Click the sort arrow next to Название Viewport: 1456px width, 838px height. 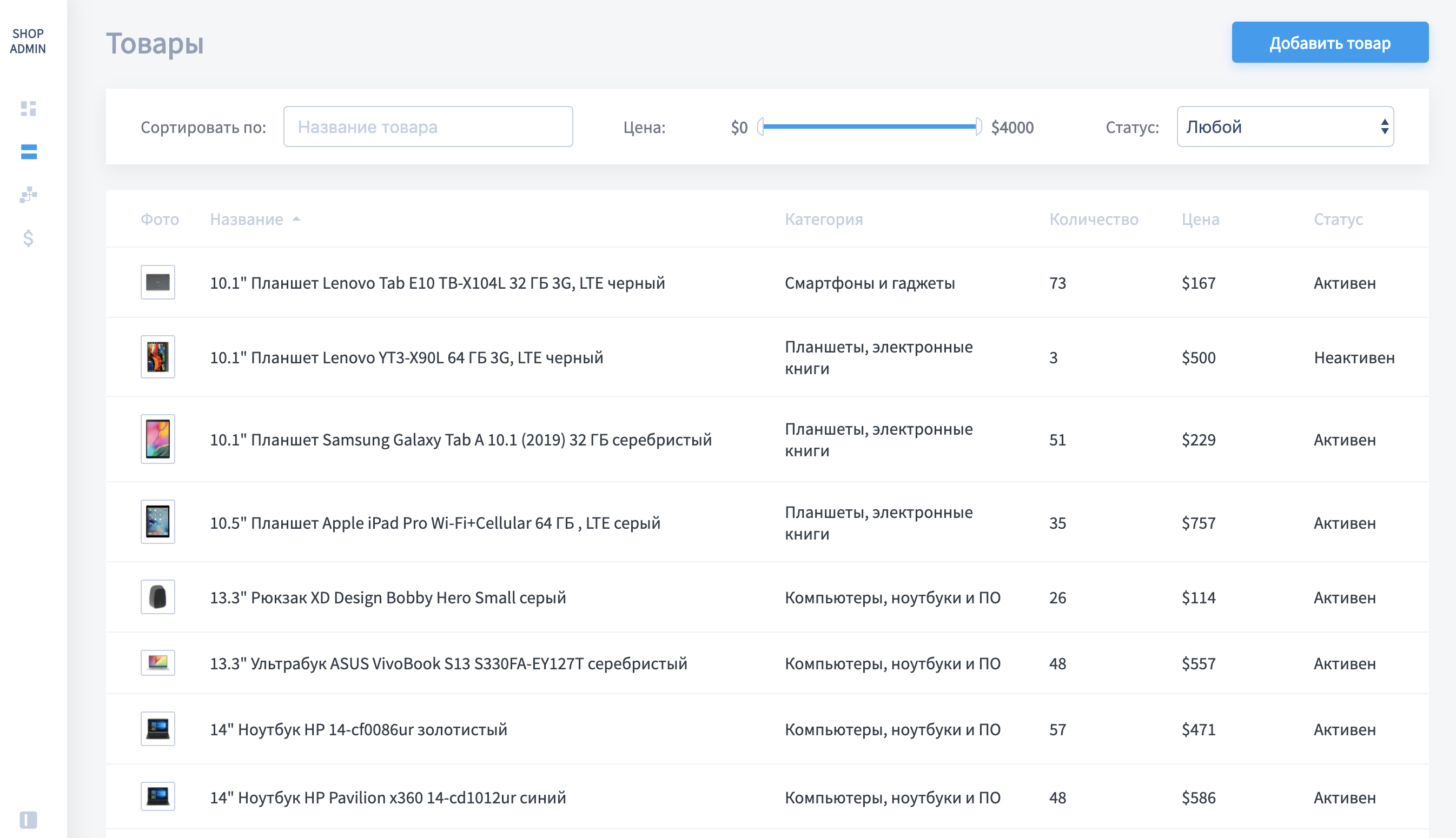[x=296, y=220]
